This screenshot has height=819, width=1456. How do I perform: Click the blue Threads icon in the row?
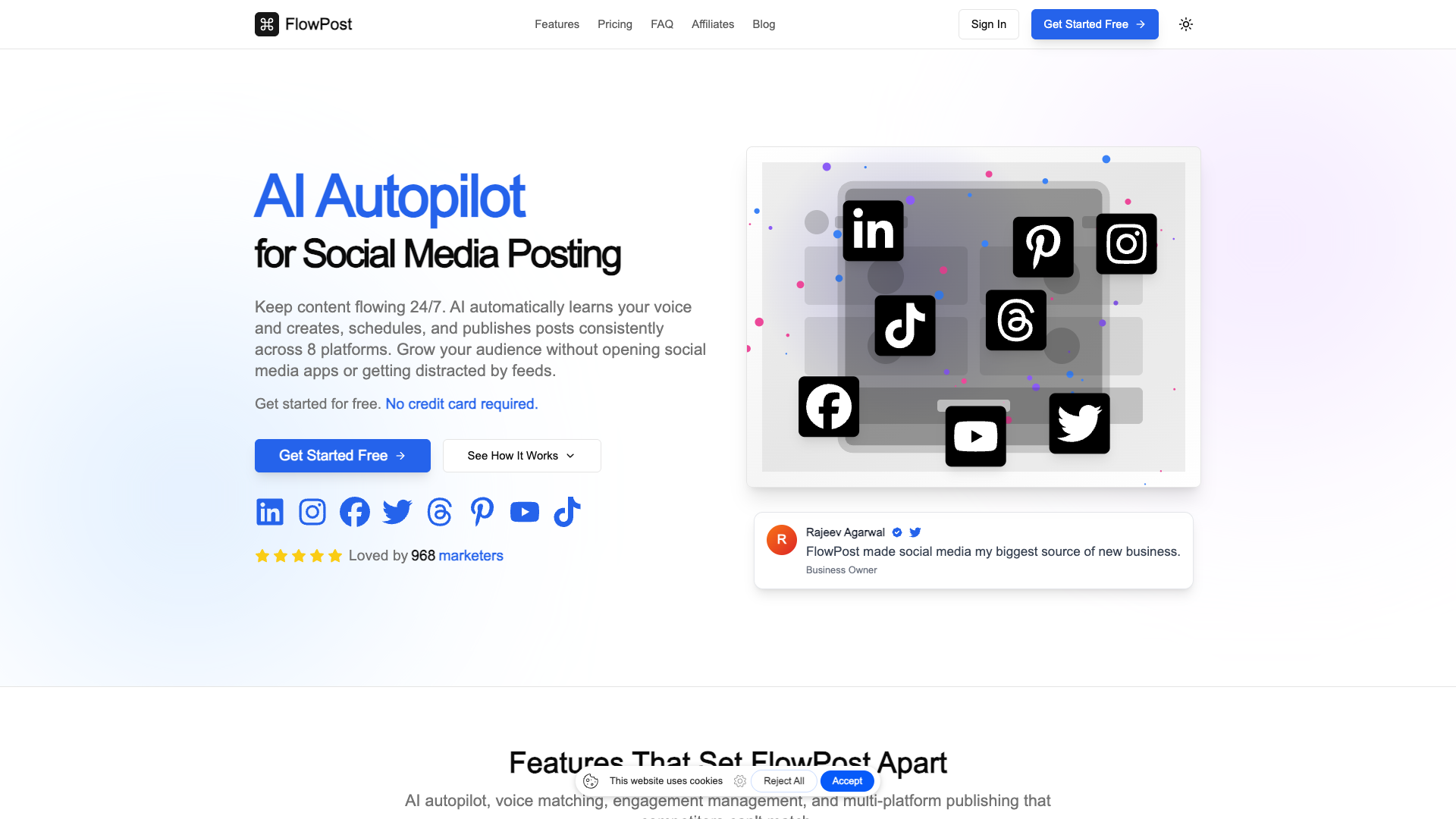(440, 512)
